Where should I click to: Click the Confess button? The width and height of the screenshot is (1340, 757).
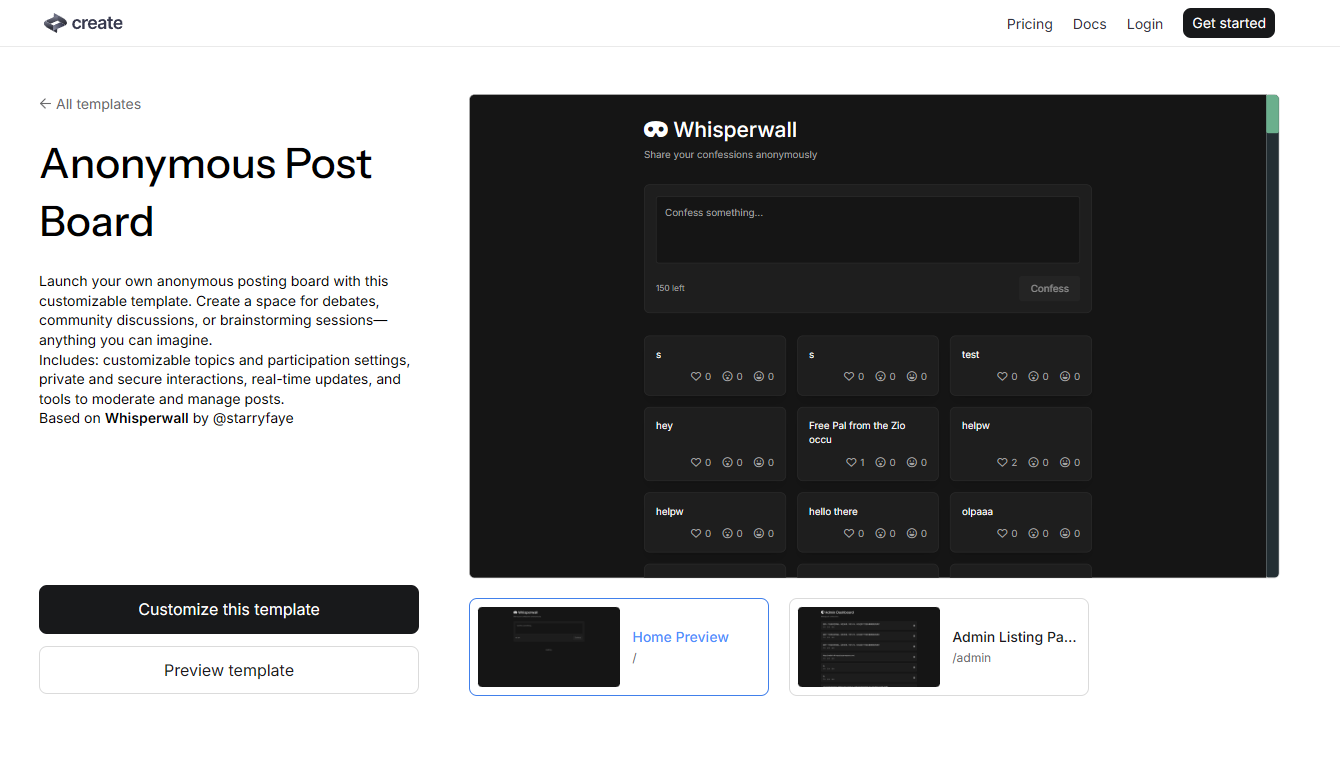click(1050, 288)
